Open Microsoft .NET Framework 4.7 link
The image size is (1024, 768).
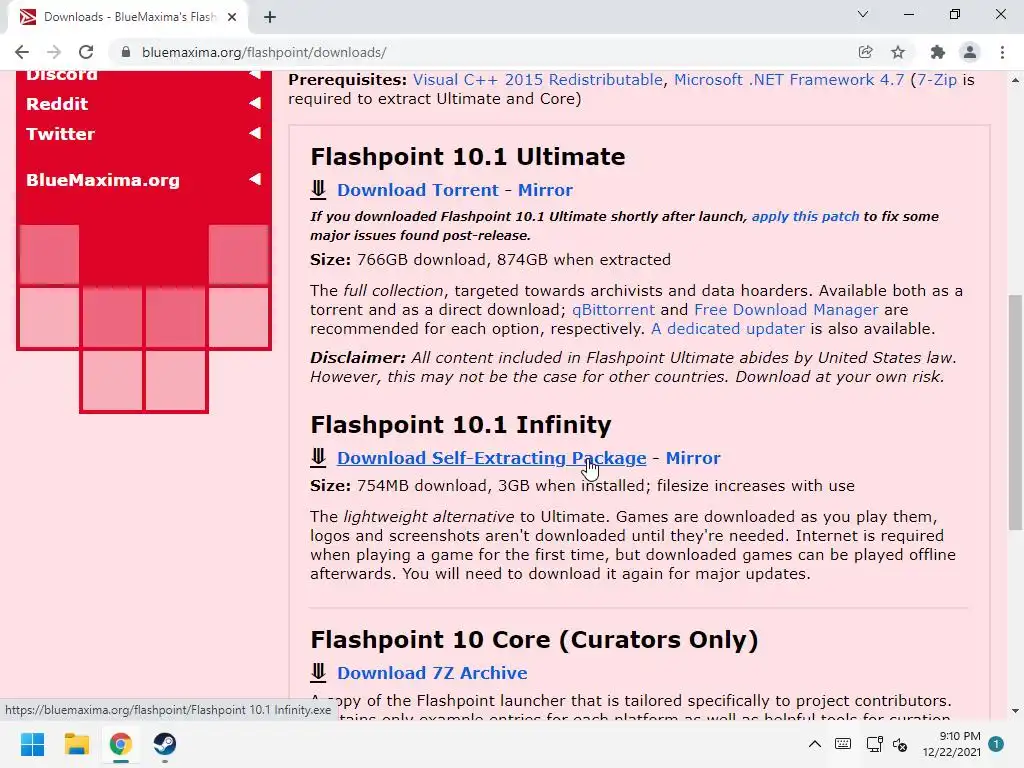789,80
